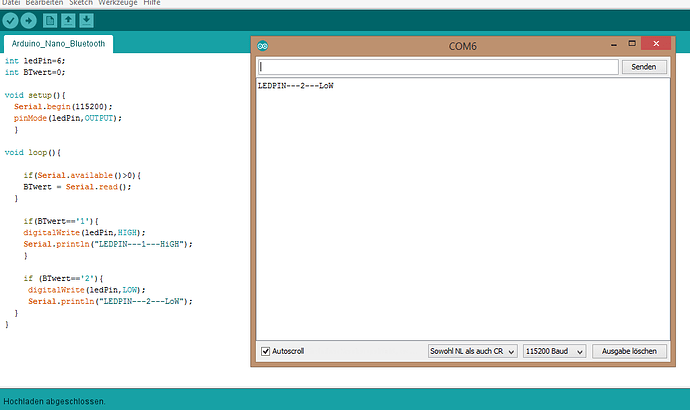Viewport: 690px width, 410px height.
Task: Click the println "LEDPIN---2---LoW" code line
Action: pyautogui.click(x=110, y=301)
